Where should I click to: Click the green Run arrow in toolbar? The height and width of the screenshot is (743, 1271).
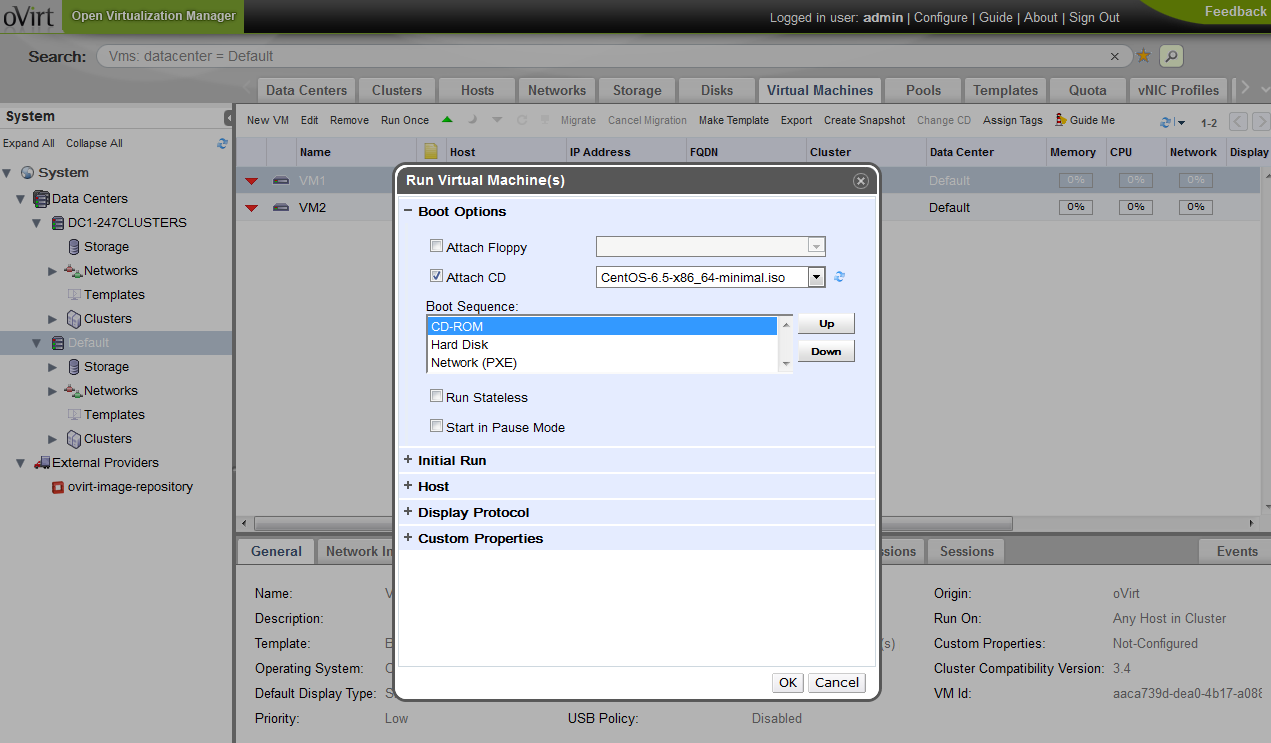447,120
